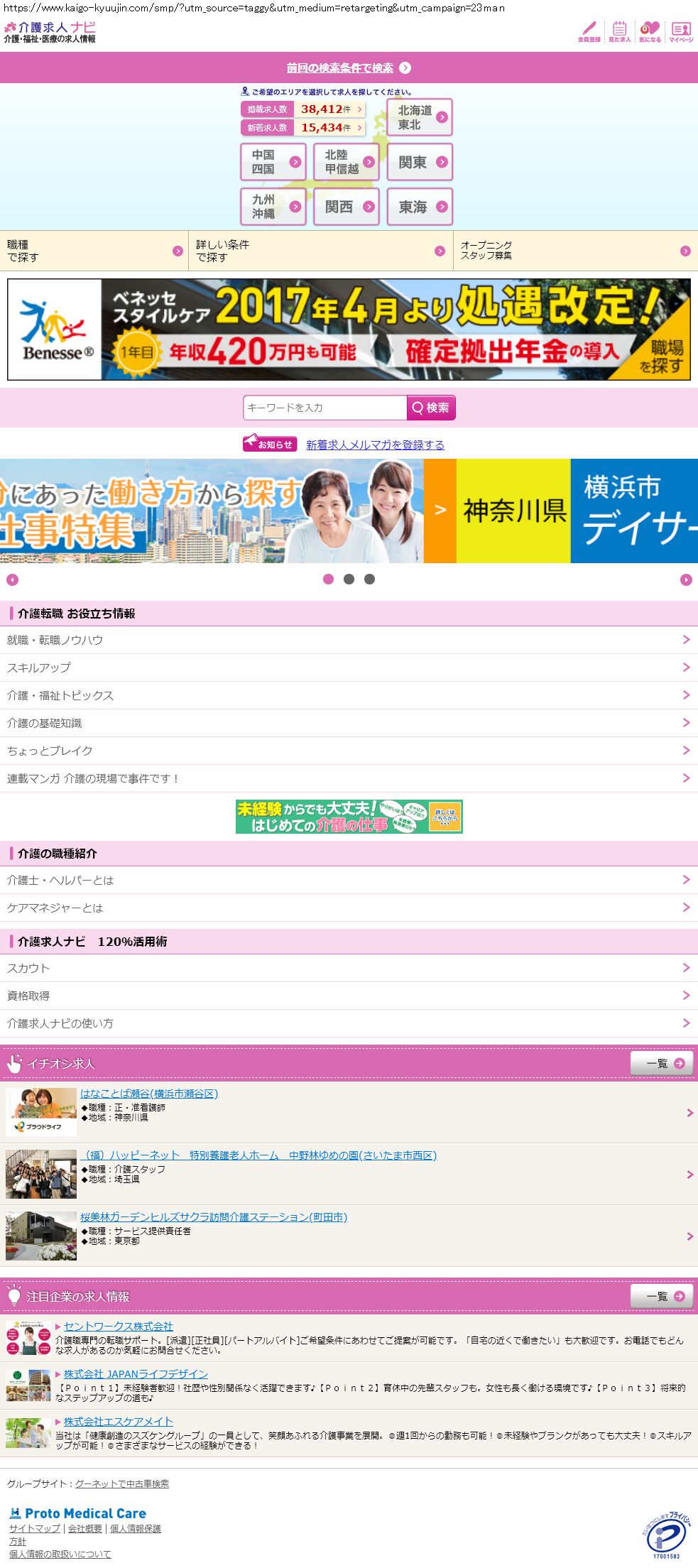Select first carousel dot indicator

(328, 579)
